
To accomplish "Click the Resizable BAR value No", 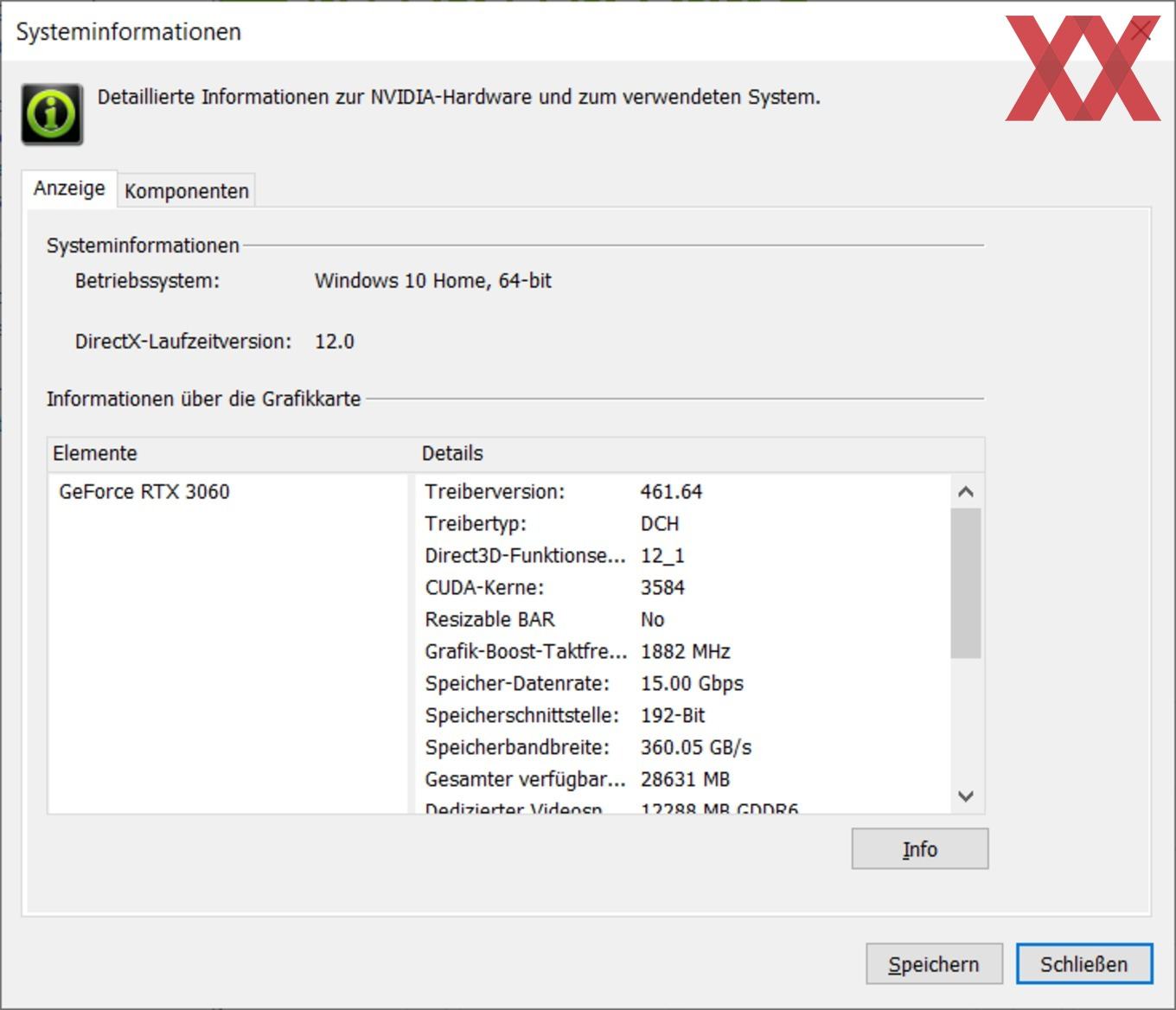I will point(652,620).
